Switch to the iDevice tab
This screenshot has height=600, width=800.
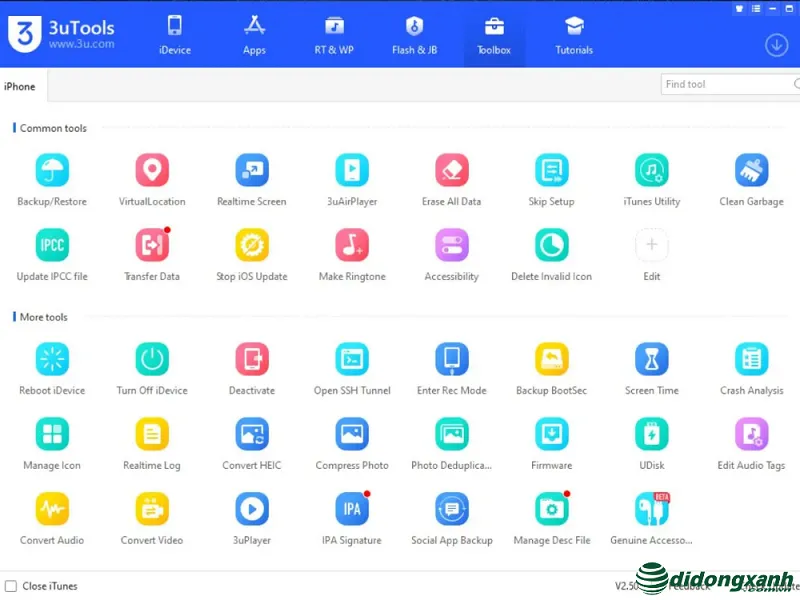[174, 34]
